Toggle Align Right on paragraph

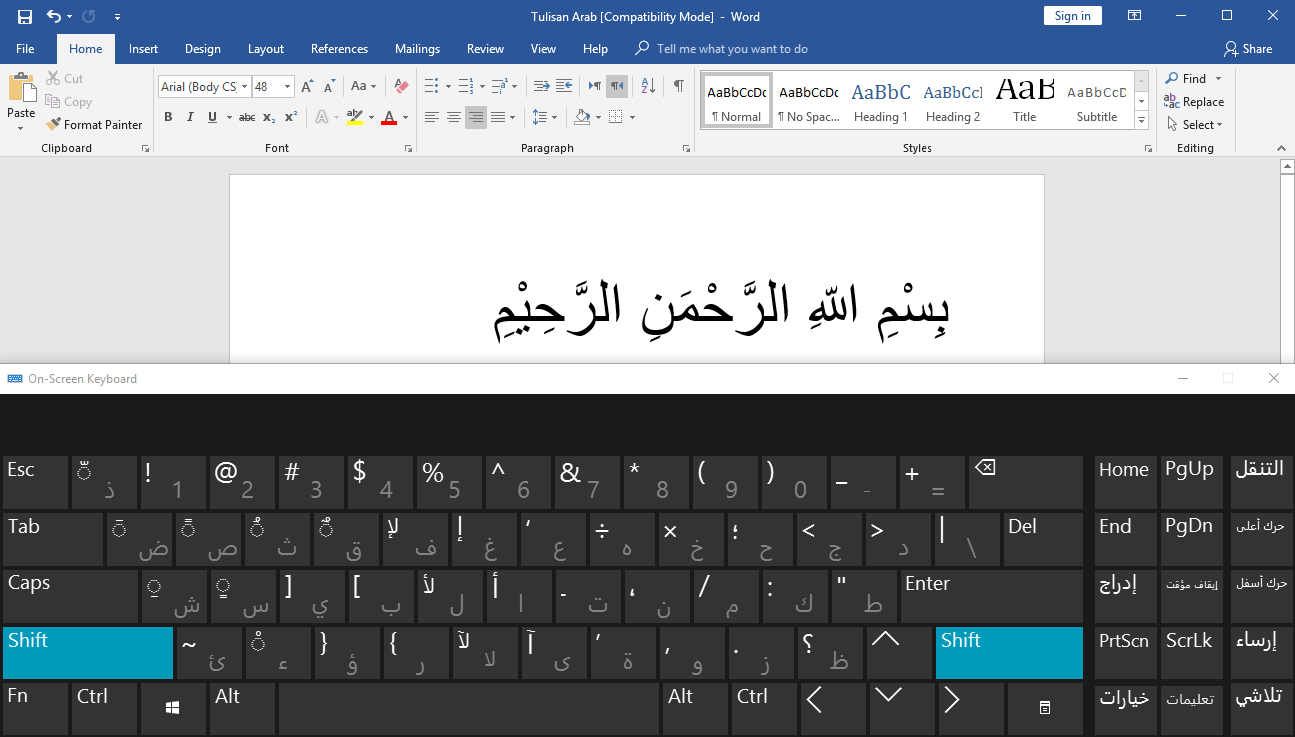coord(476,117)
